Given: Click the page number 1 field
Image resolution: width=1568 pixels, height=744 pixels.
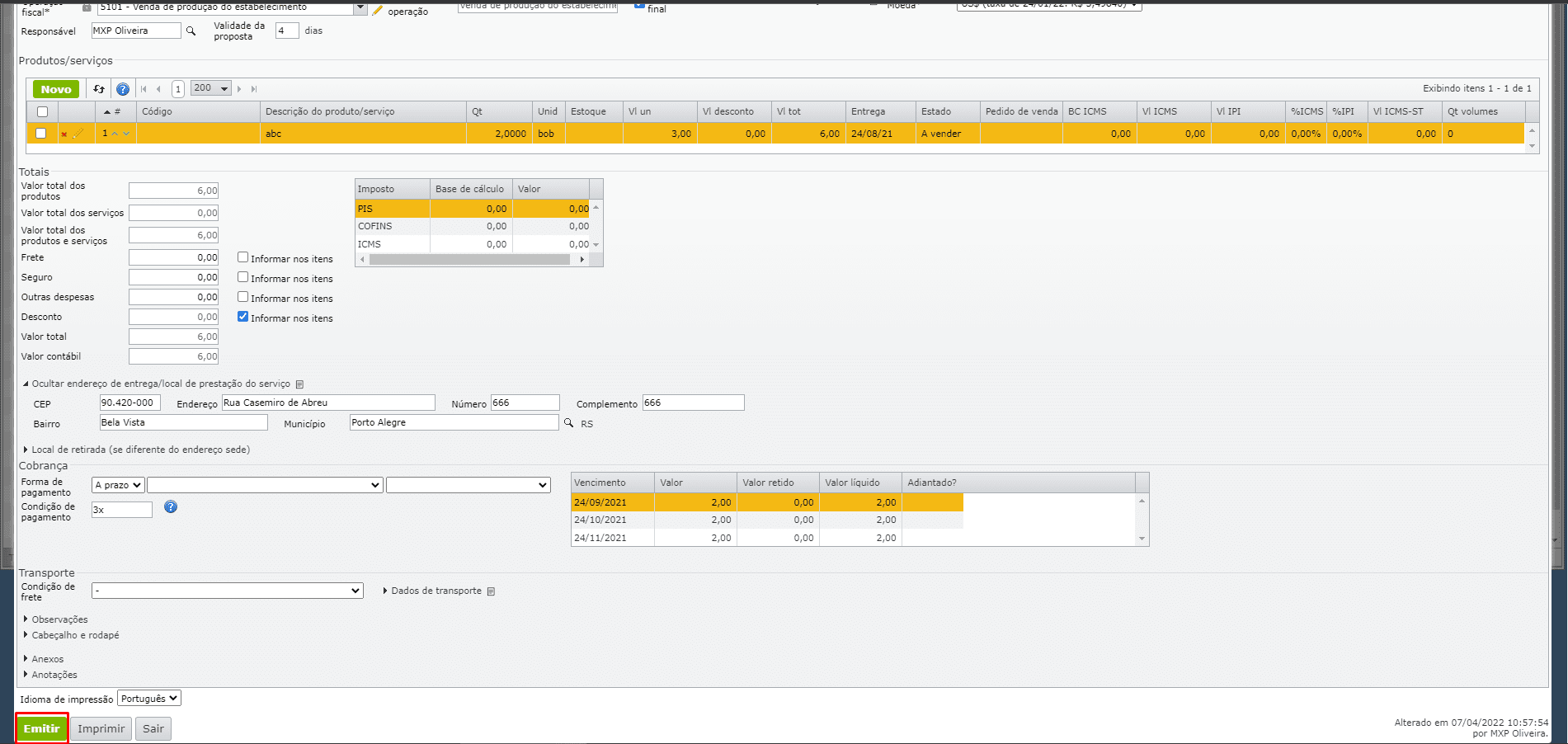Looking at the screenshot, I should coord(178,89).
